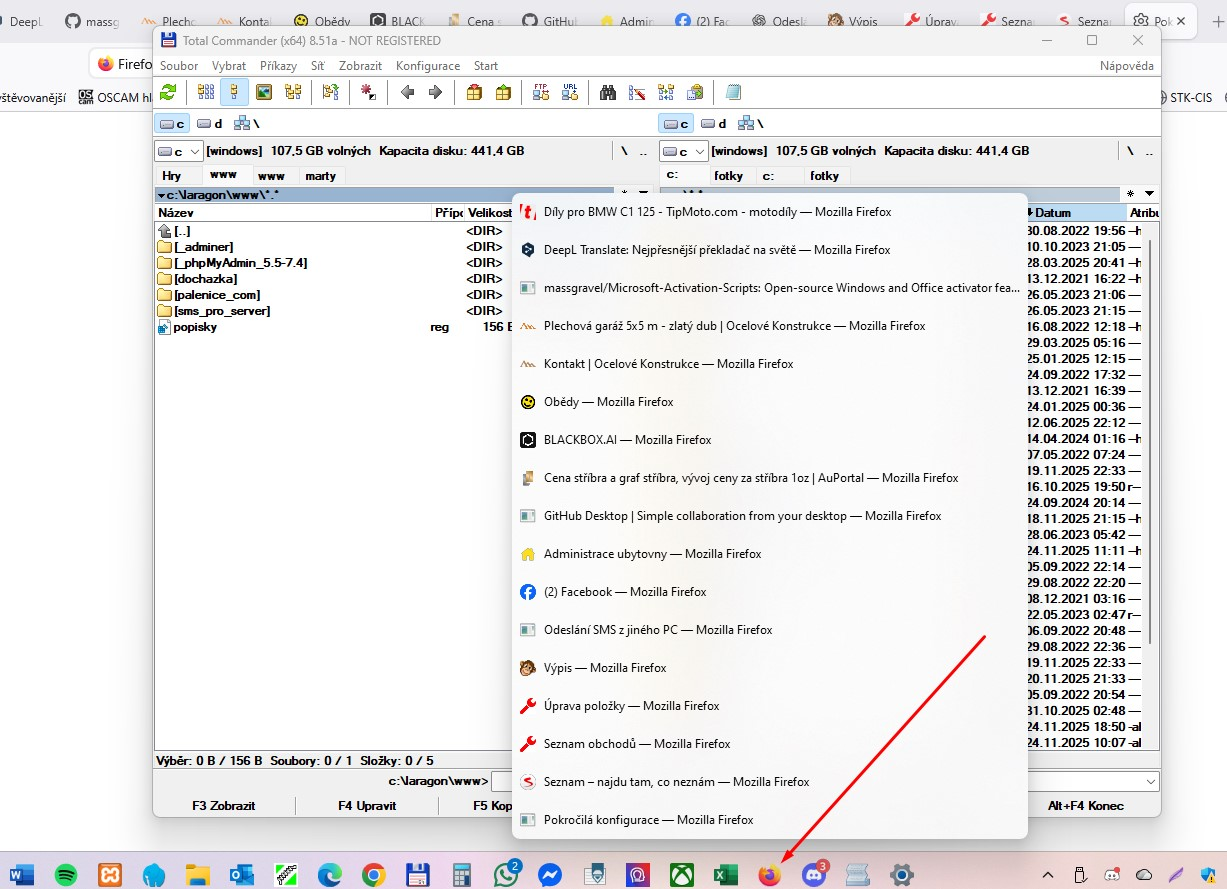The image size is (1227, 889).
Task: Click the Pack files toolbar icon
Action: (474, 92)
